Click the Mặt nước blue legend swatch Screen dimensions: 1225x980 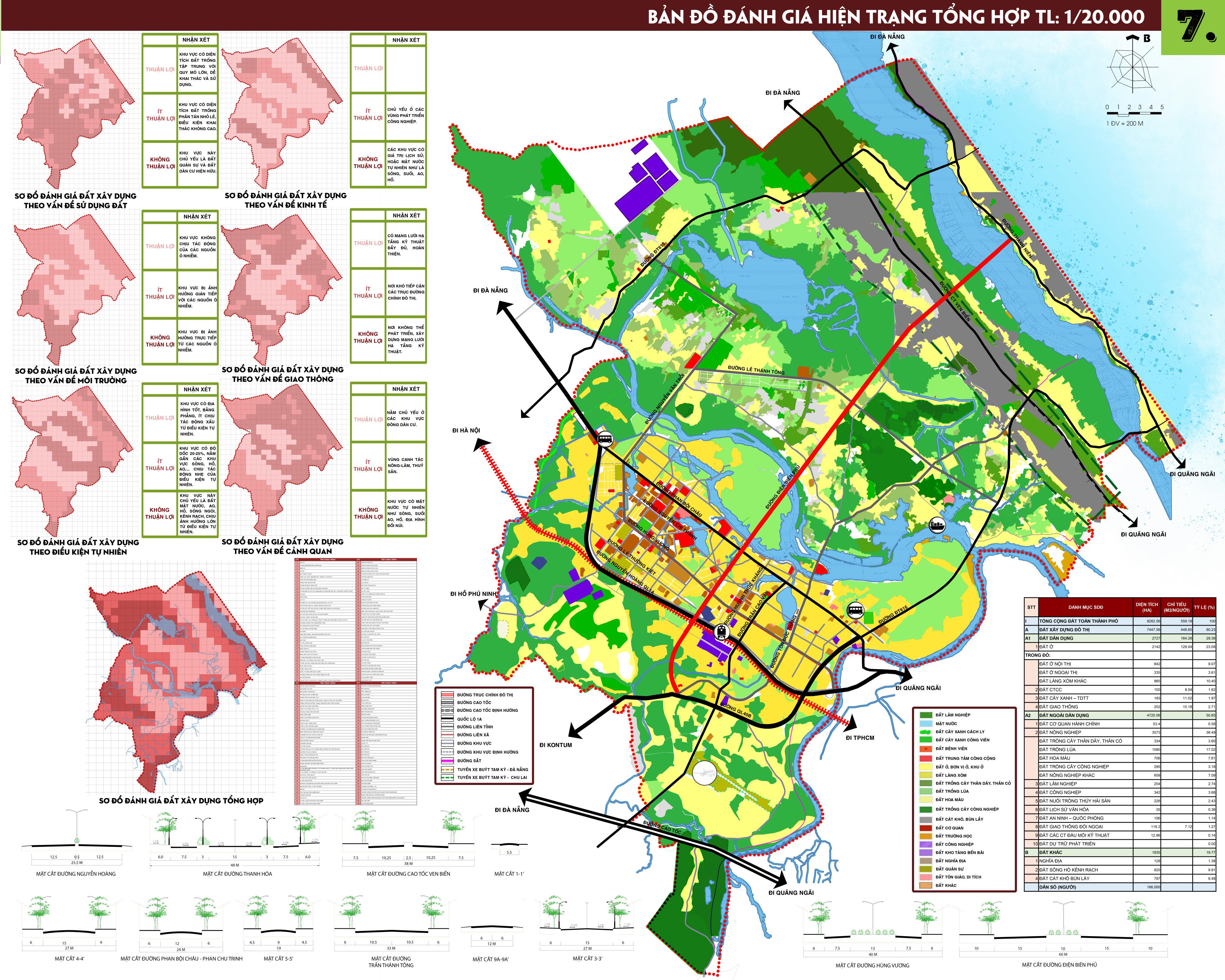926,723
